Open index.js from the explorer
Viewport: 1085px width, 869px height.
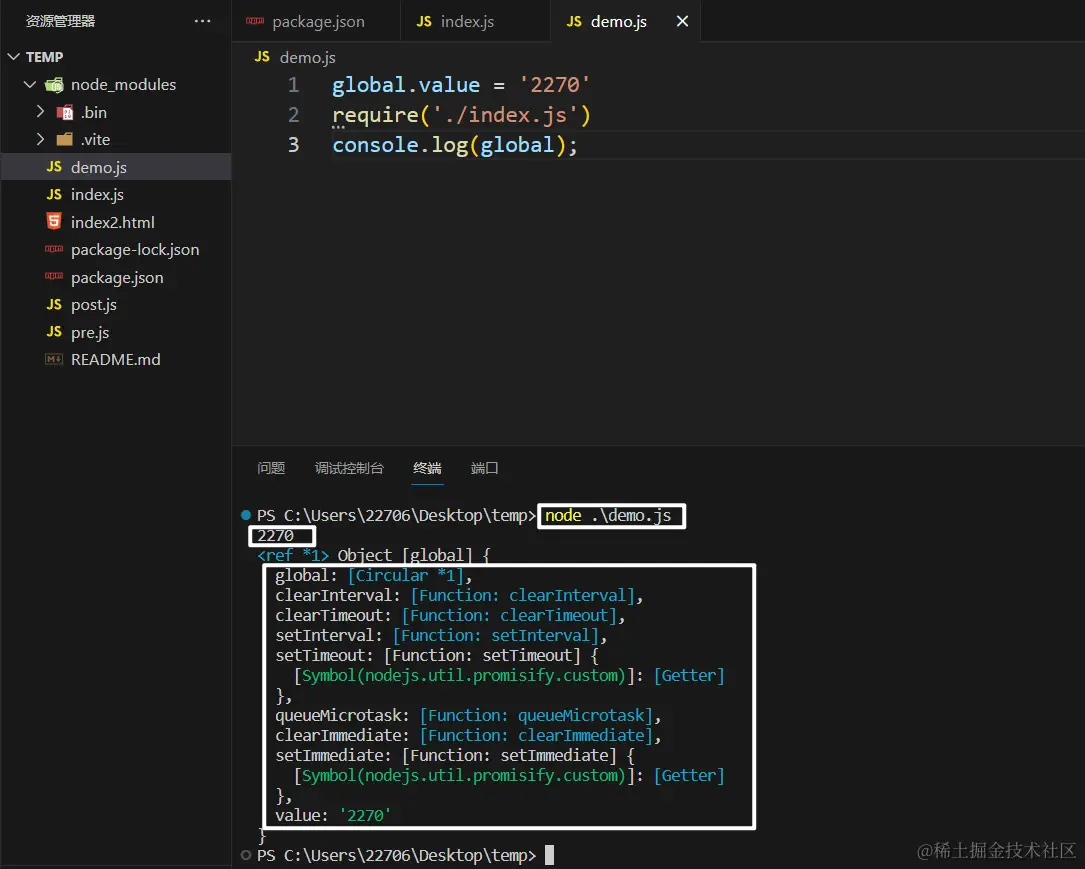click(x=116, y=194)
